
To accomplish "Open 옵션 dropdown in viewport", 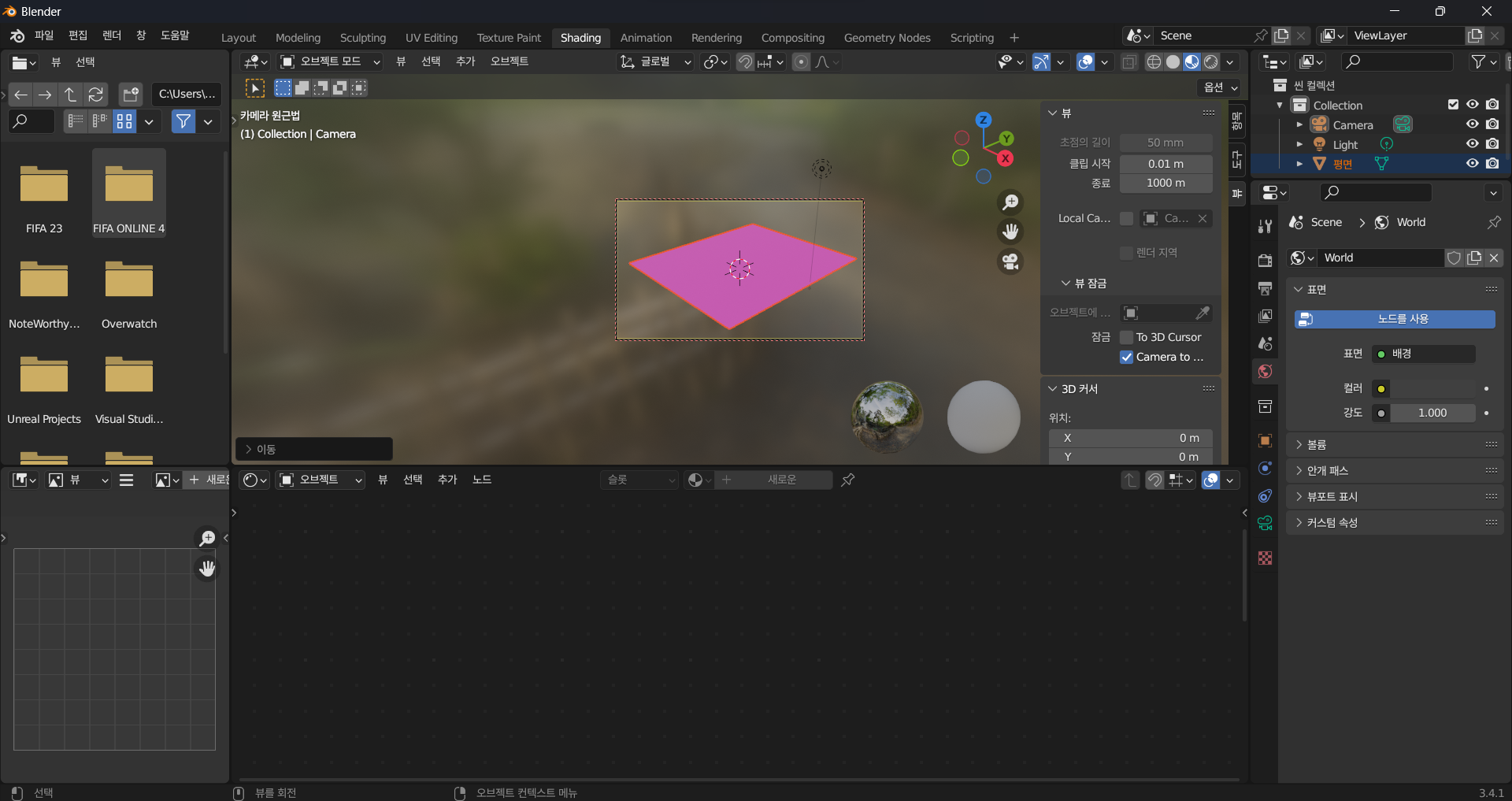I will [1221, 87].
